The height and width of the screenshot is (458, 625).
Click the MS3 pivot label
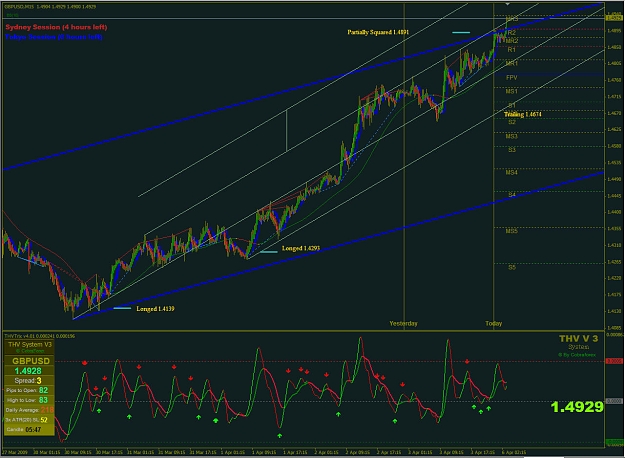[x=511, y=136]
